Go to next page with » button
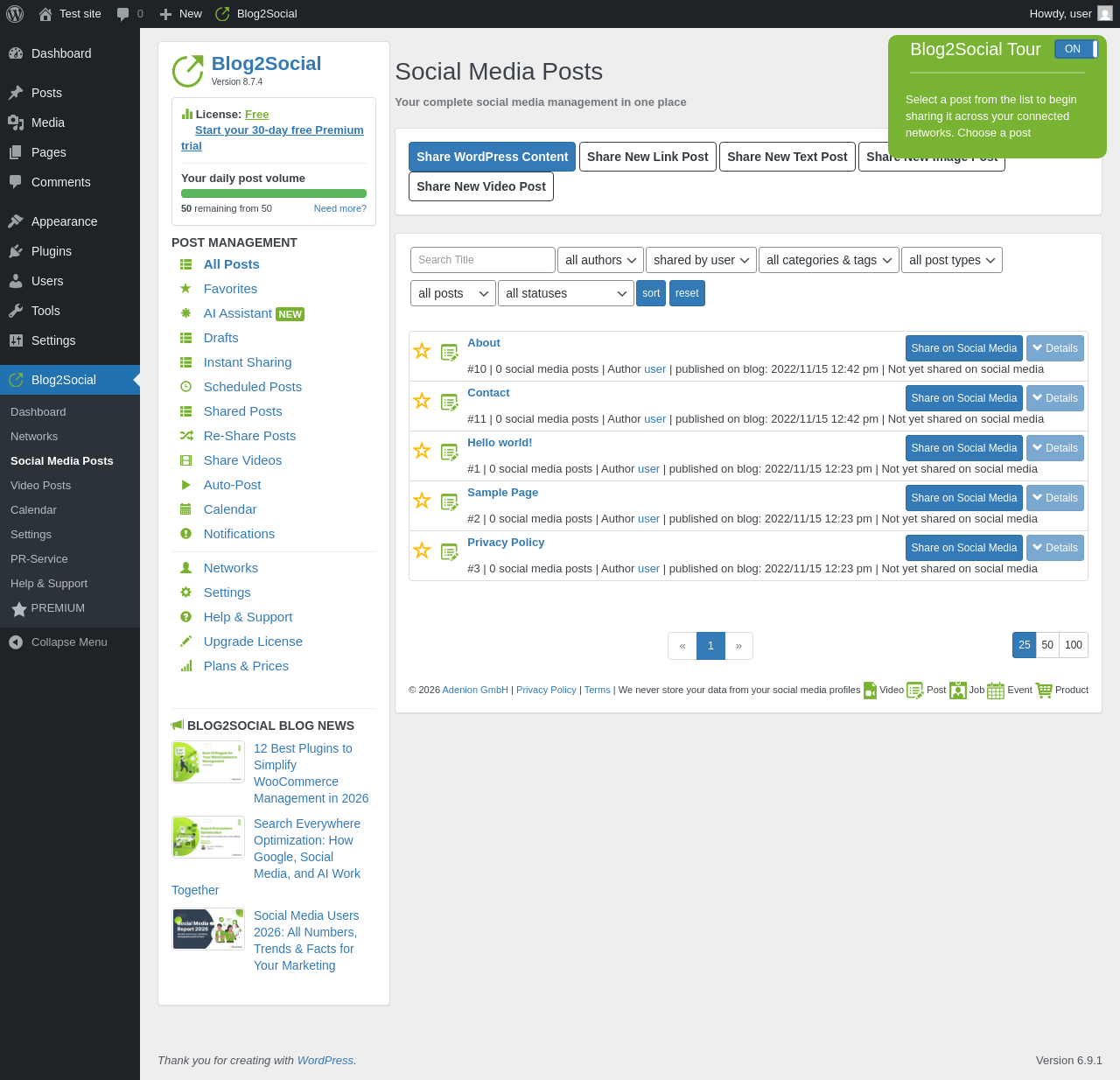The image size is (1120, 1080). pos(738,646)
